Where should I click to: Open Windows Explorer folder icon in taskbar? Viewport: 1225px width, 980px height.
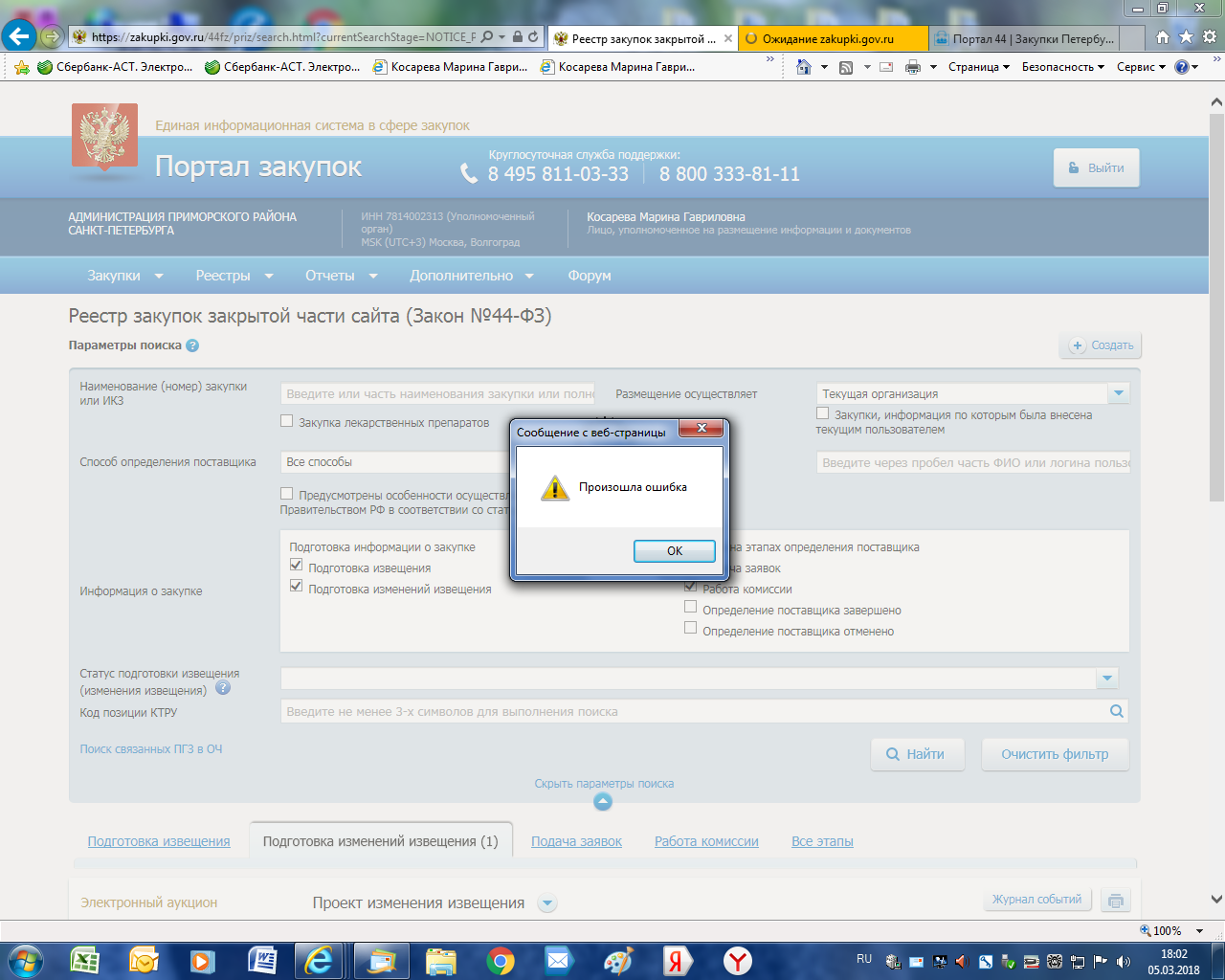coord(441,960)
